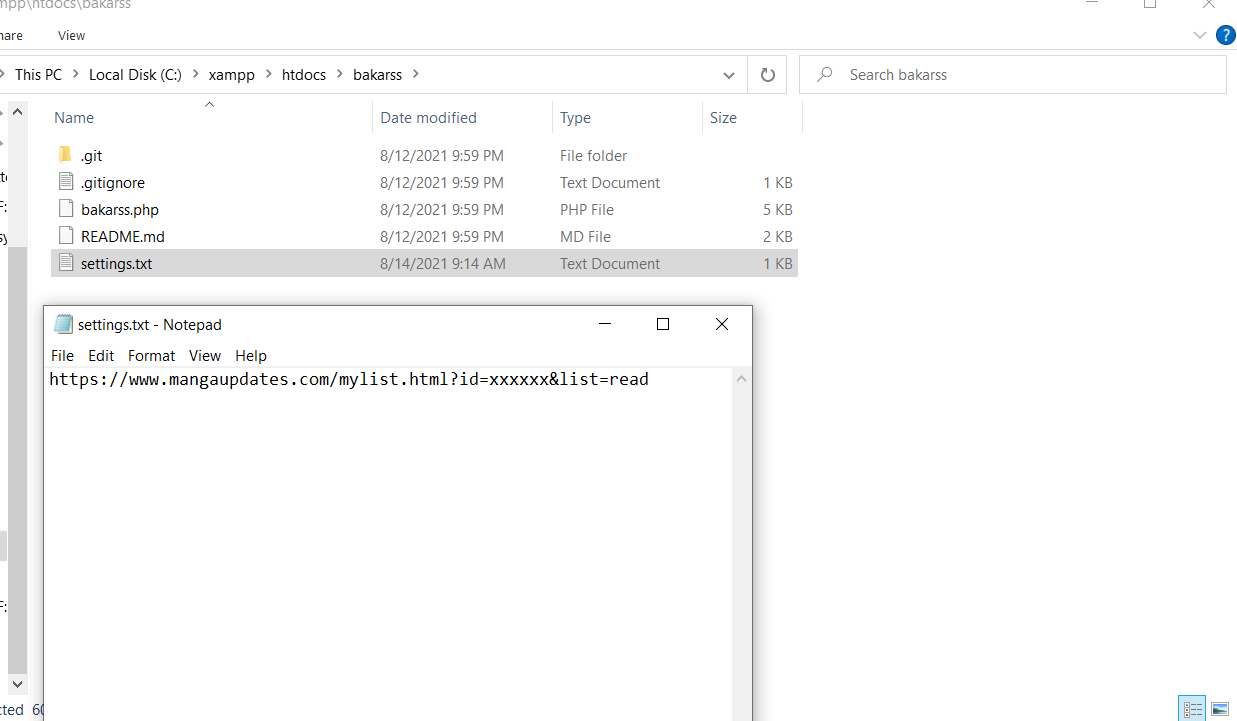Navigate to htdocs in breadcrumb

(x=304, y=74)
